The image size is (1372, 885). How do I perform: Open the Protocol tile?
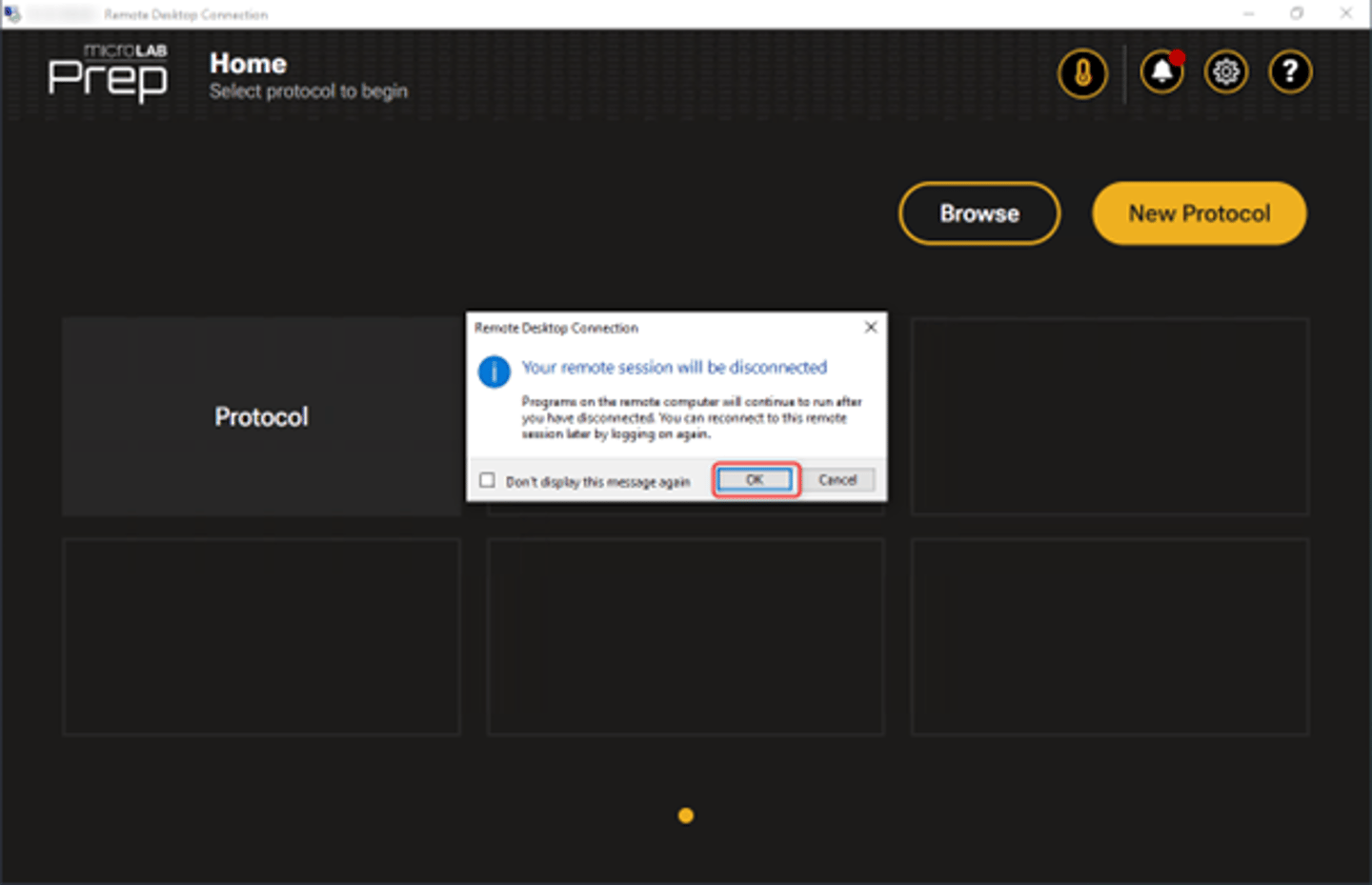[262, 416]
